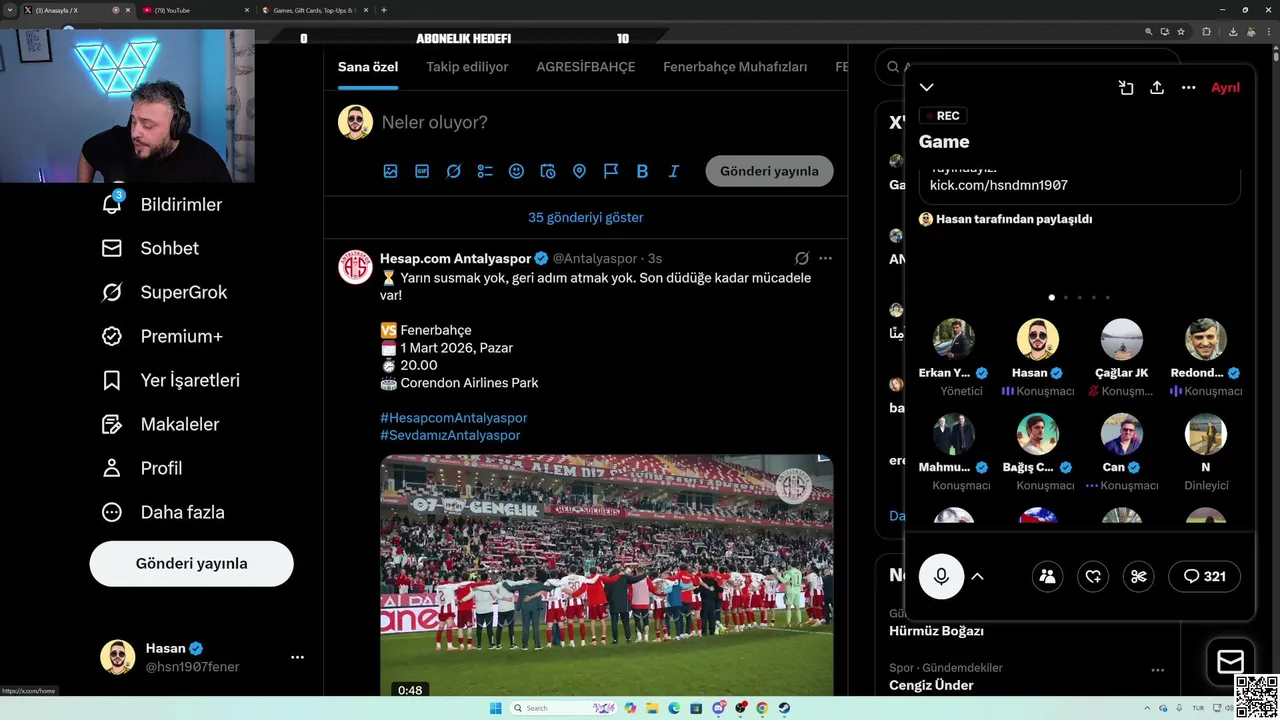Open account menu dots beside Hasan
Screen dimensions: 1280x720
(297, 657)
